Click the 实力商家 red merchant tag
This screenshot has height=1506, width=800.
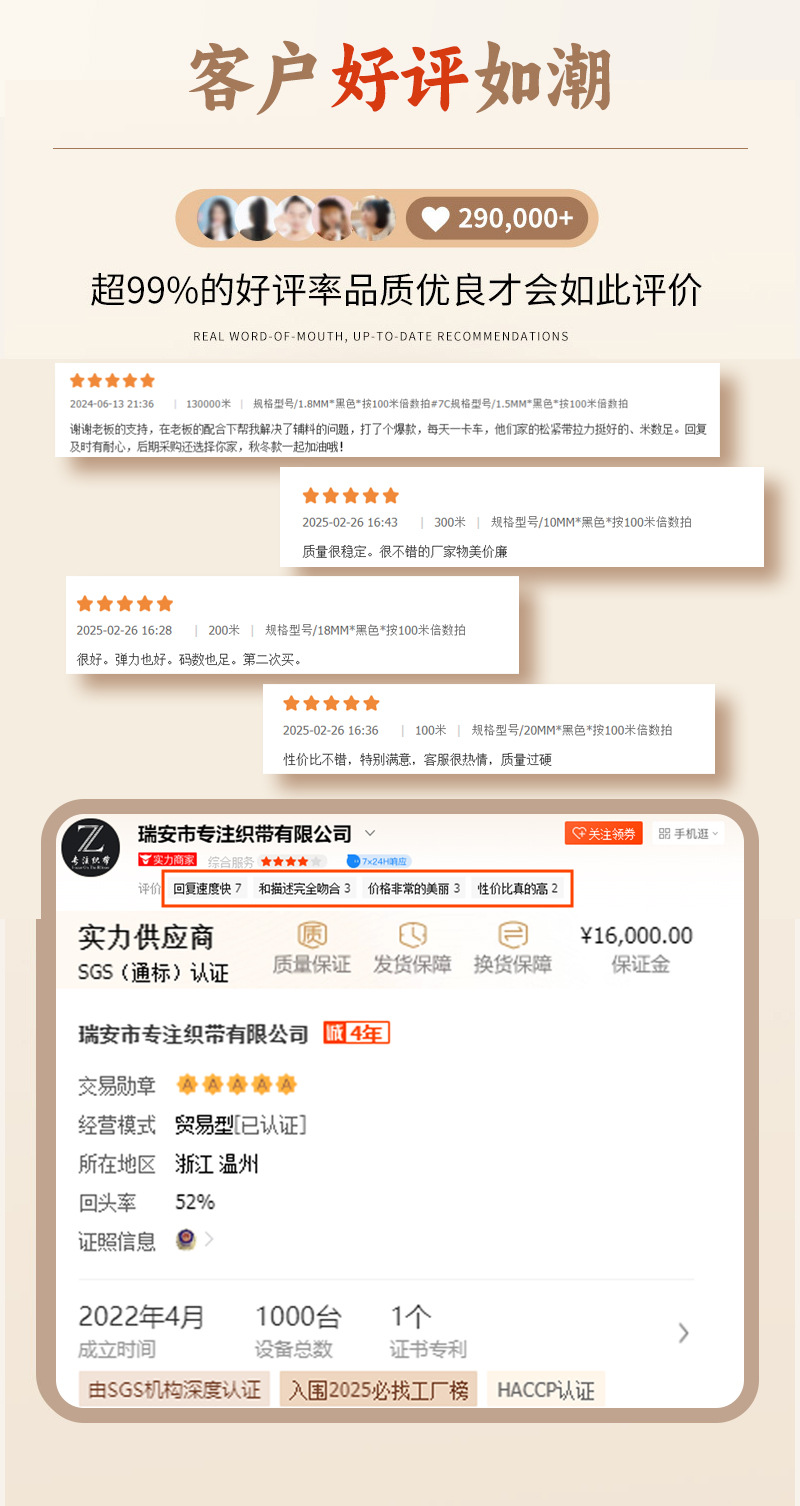pos(167,861)
